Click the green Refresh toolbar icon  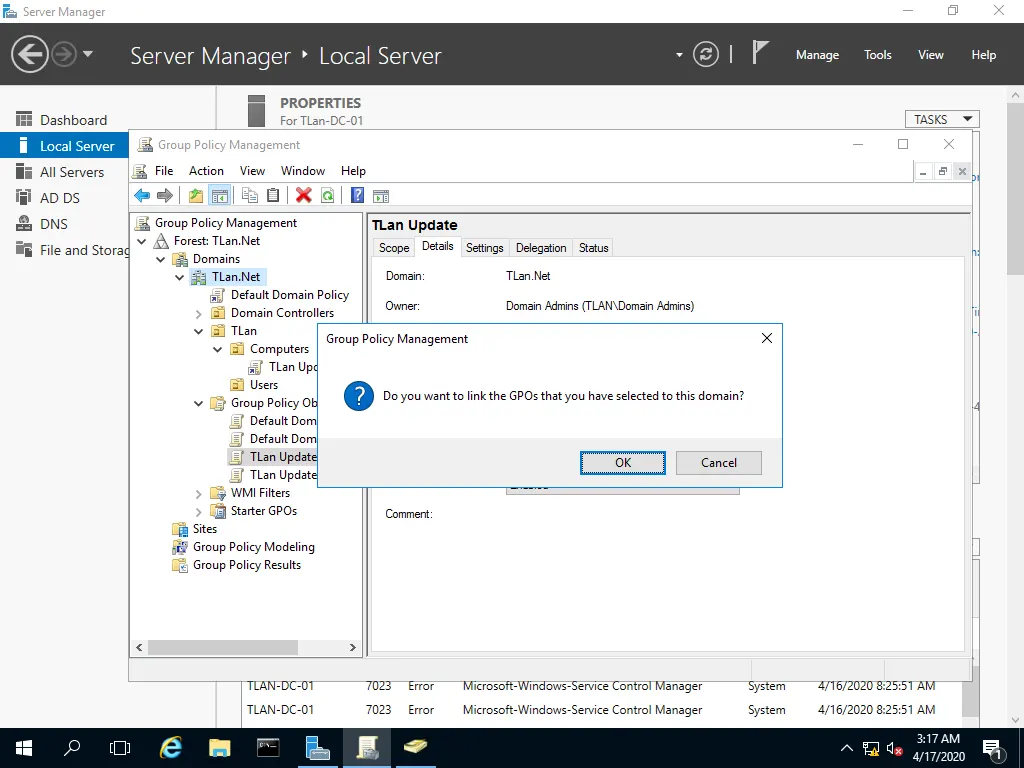point(327,195)
